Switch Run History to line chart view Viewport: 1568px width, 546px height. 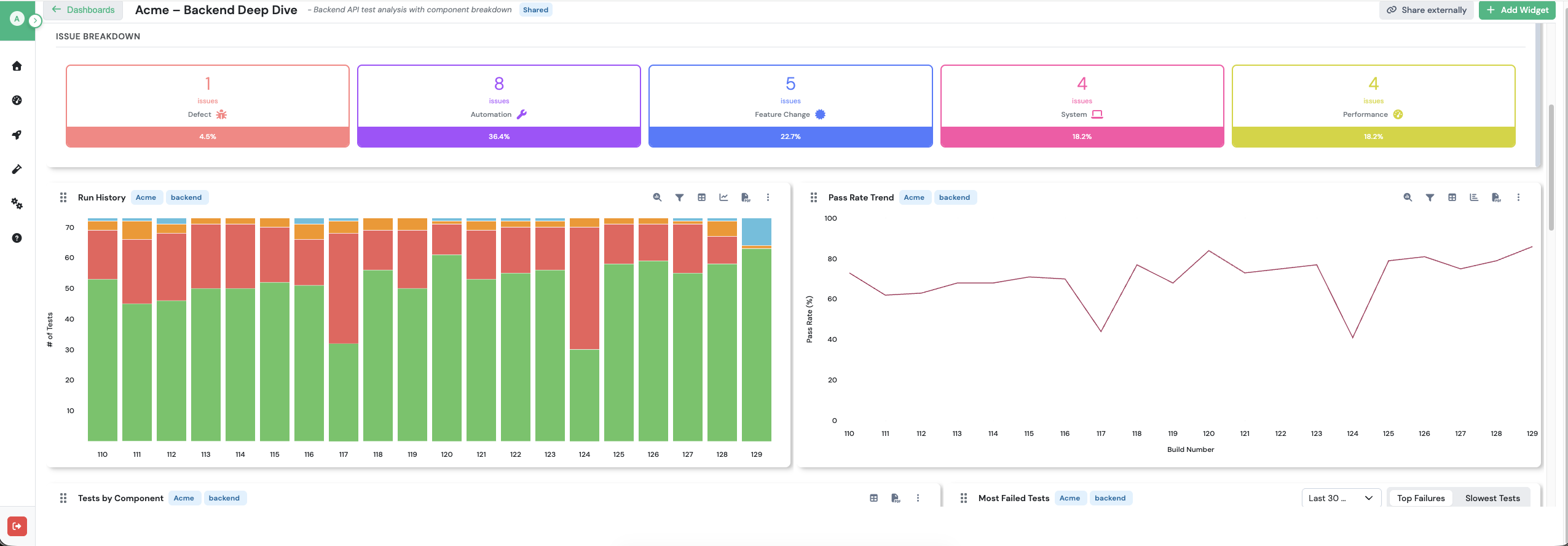click(723, 197)
